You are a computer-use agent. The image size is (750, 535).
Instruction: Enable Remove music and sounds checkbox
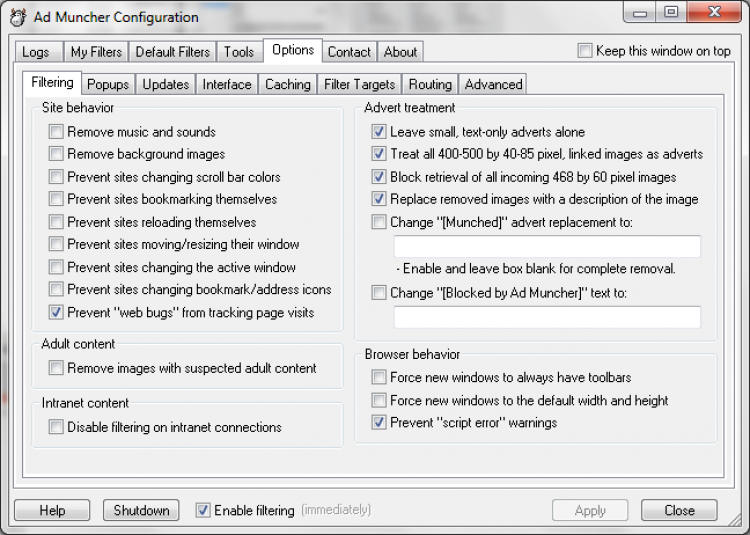[56, 132]
